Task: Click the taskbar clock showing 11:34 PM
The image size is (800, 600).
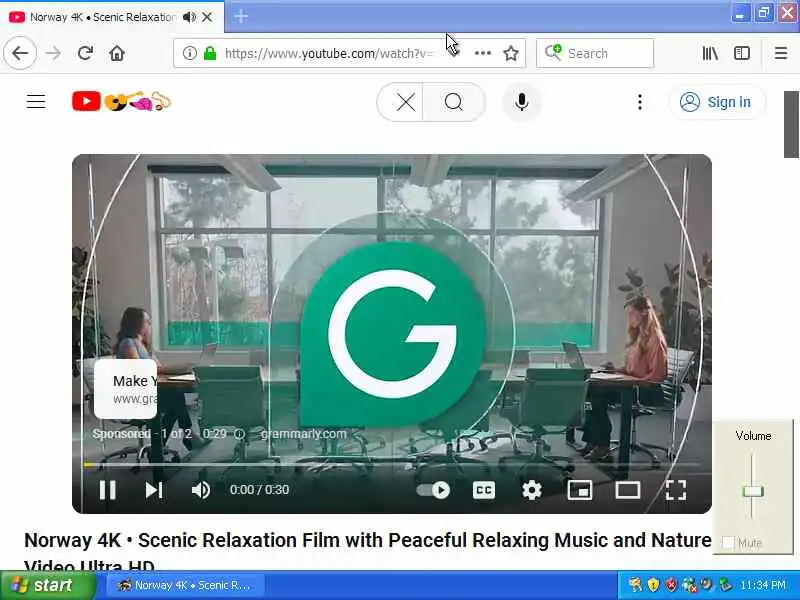Action: 763,585
